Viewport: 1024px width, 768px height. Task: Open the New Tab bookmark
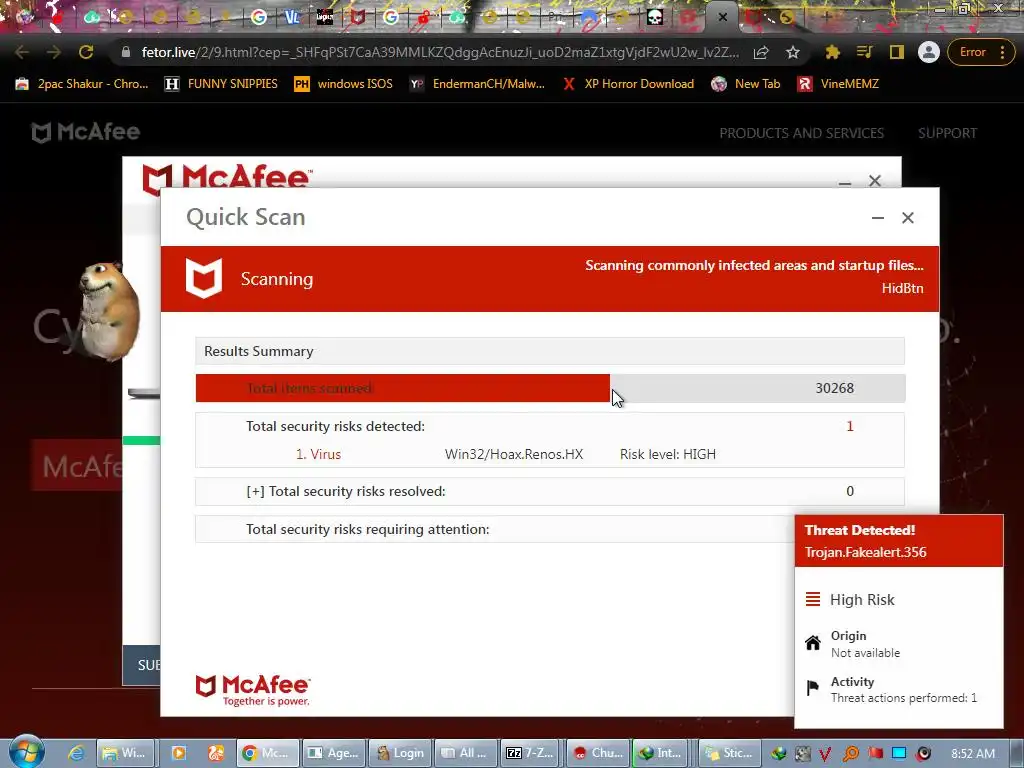point(746,84)
